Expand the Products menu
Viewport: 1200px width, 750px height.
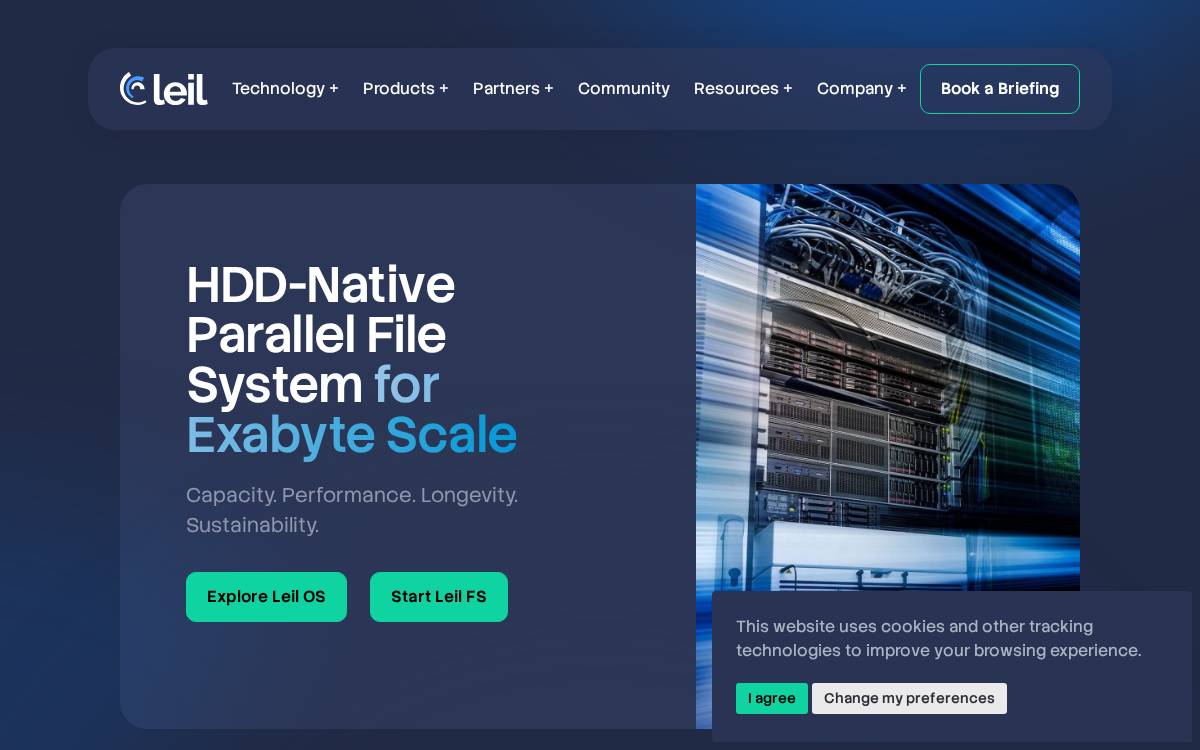point(405,89)
